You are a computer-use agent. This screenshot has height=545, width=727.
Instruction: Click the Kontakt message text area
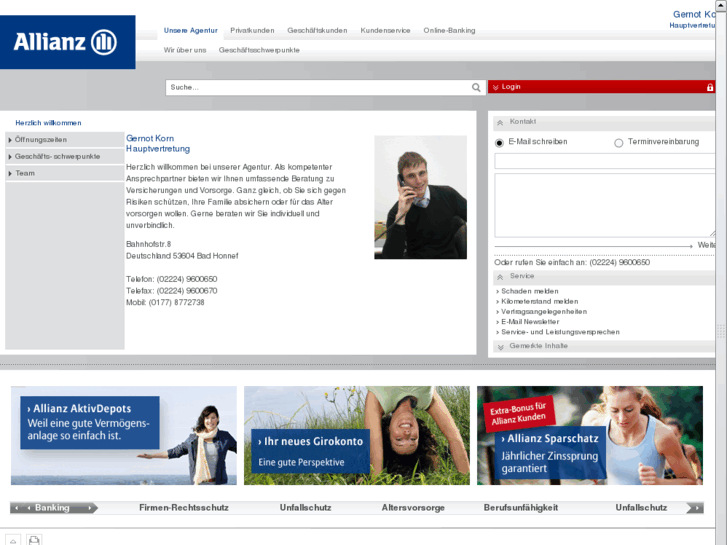(x=605, y=205)
